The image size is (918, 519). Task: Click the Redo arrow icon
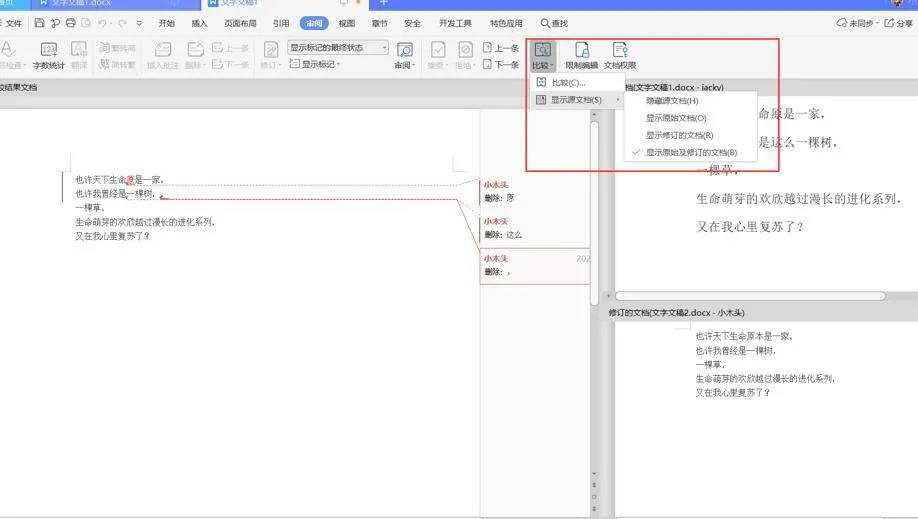[122, 23]
